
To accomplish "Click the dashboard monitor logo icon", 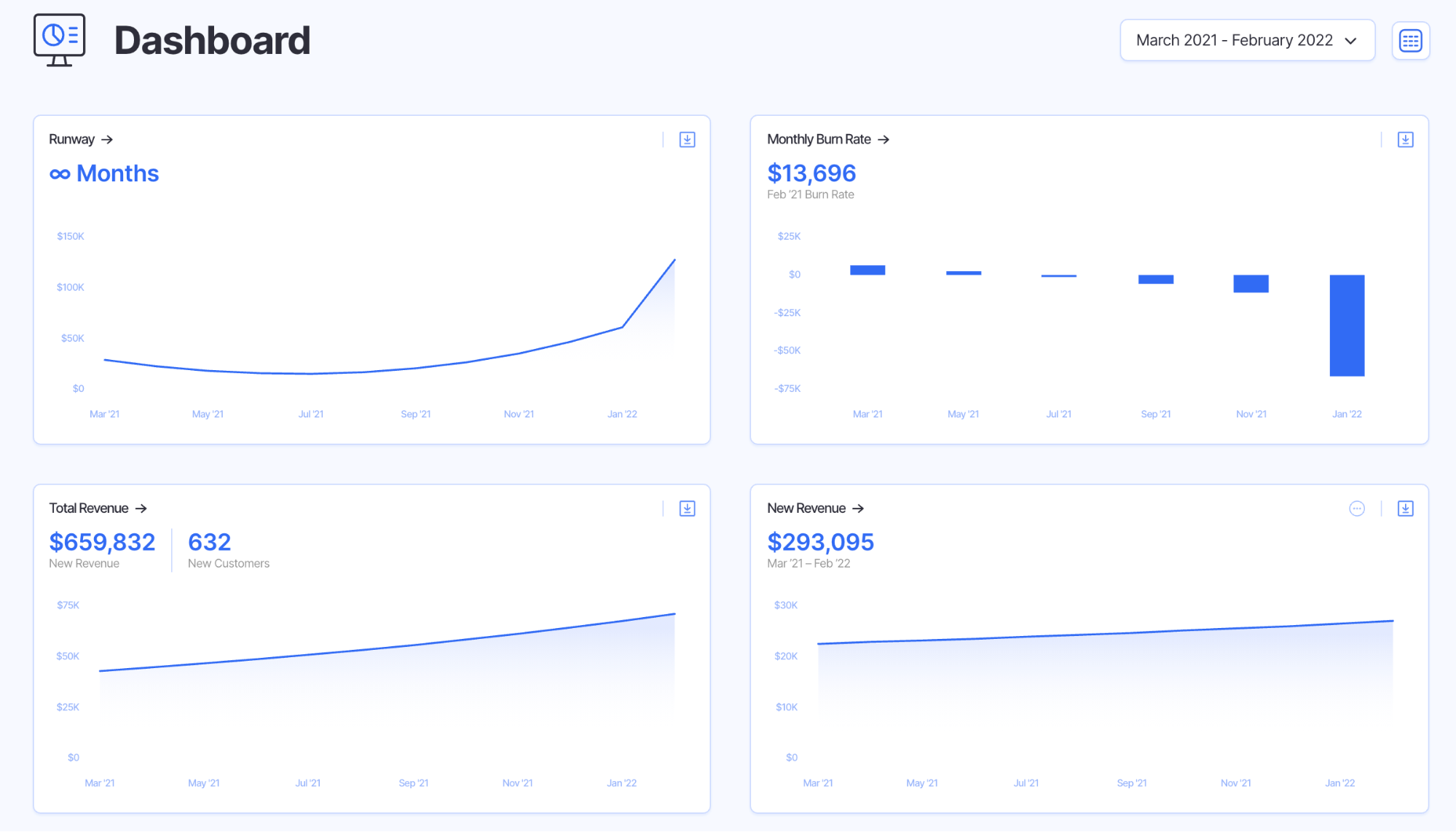I will [58, 40].
